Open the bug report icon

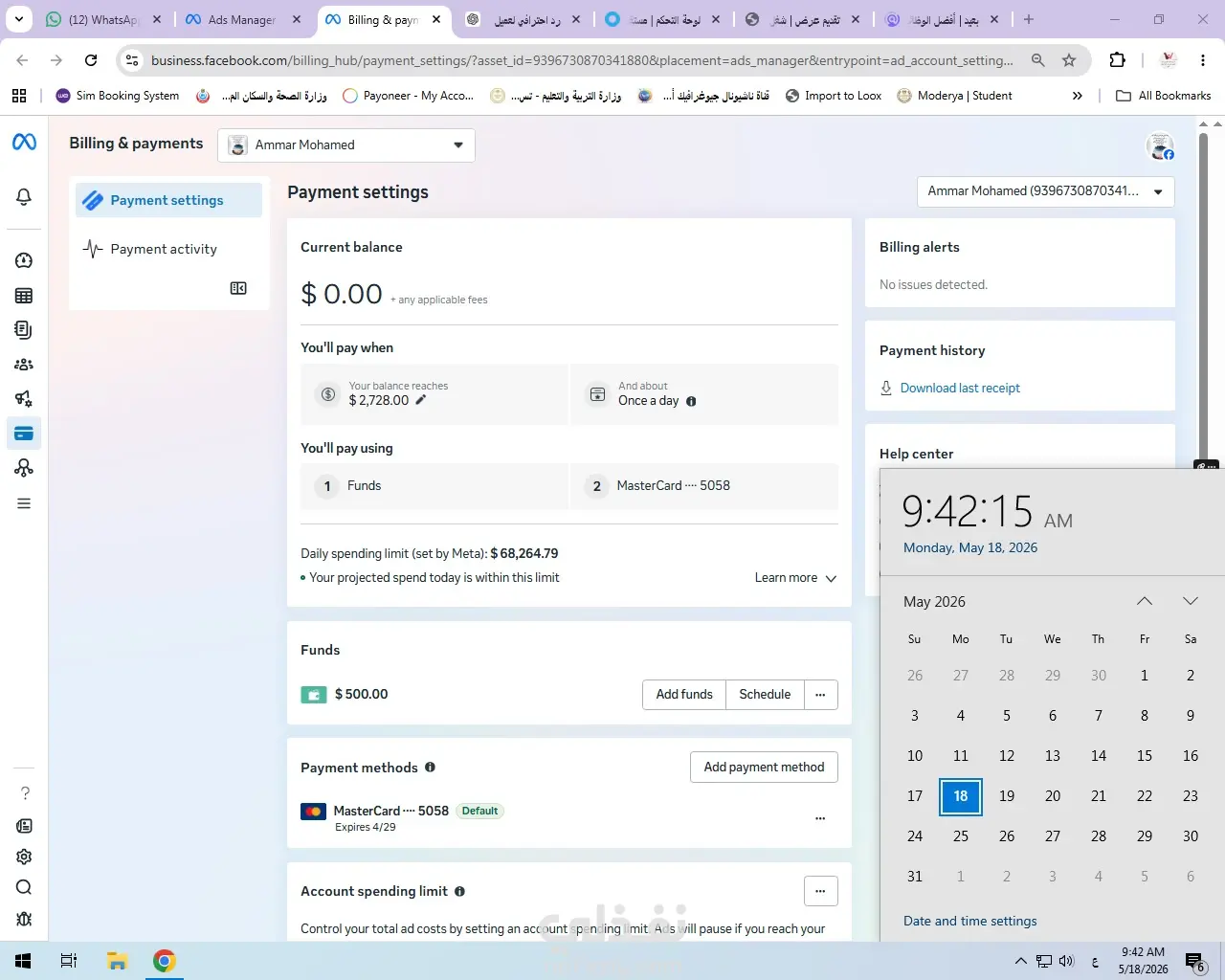pos(24,919)
